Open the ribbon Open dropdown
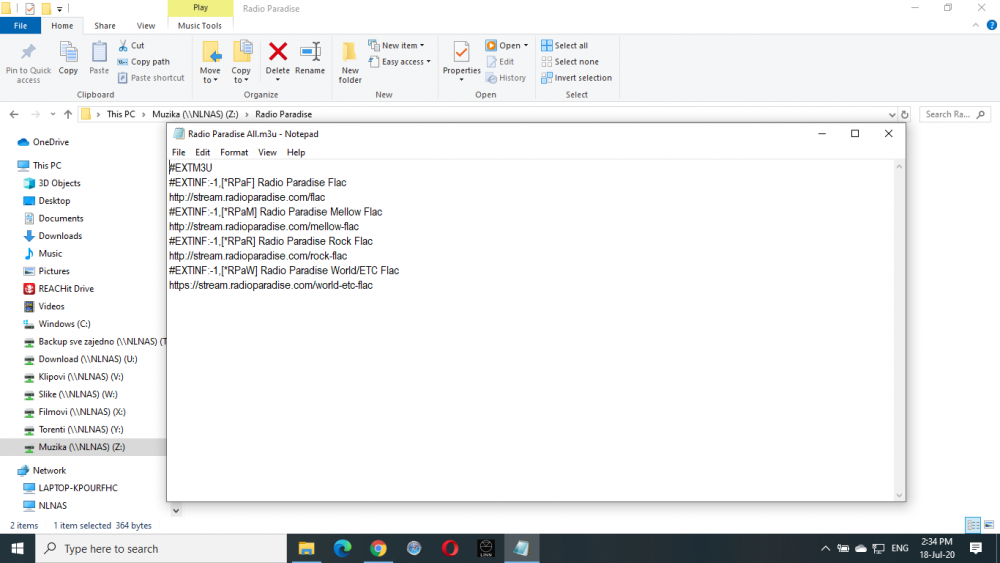 coord(507,45)
